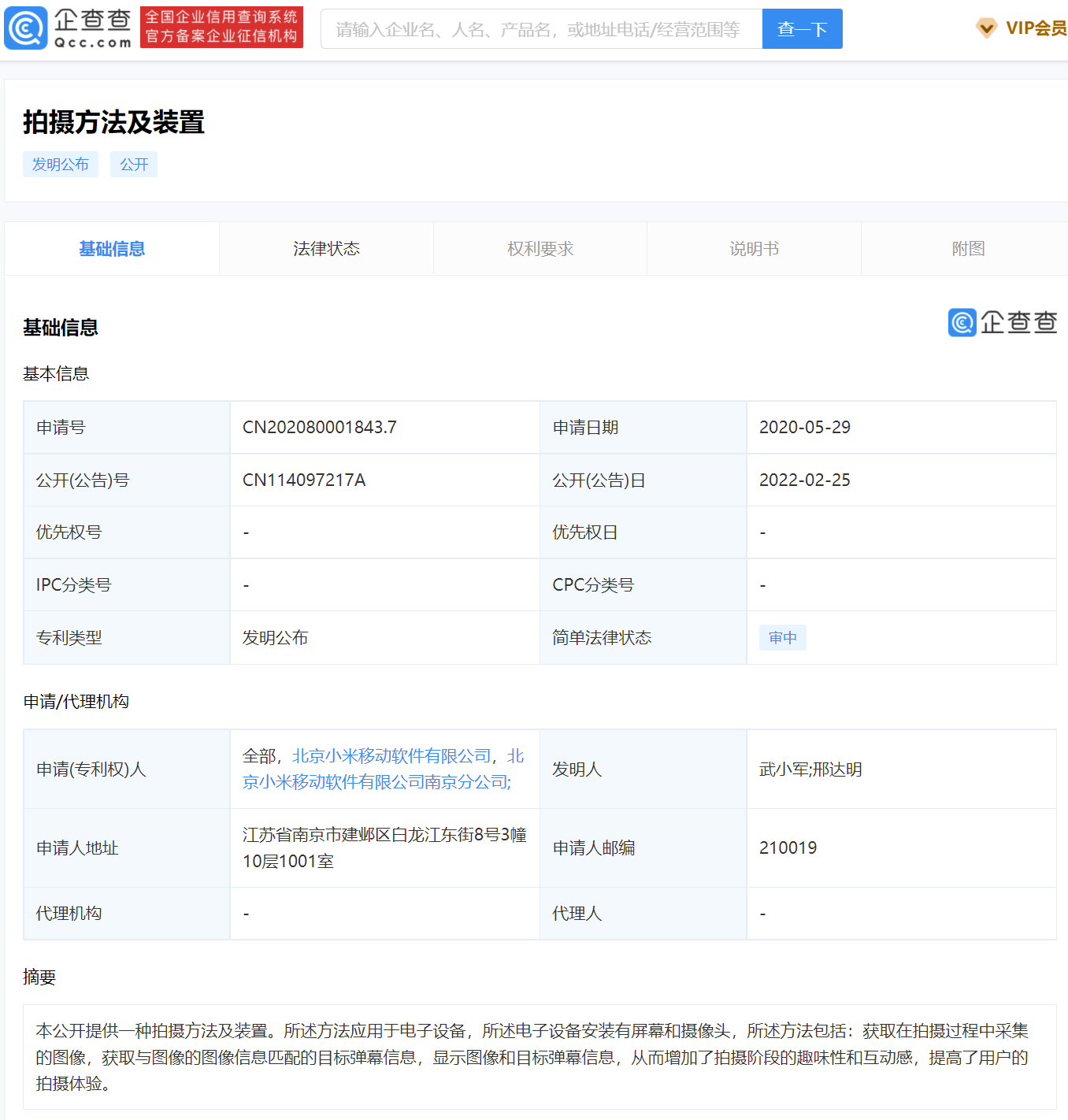Expand the 法律状态 section
This screenshot has width=1068, height=1120.
pyautogui.click(x=325, y=248)
